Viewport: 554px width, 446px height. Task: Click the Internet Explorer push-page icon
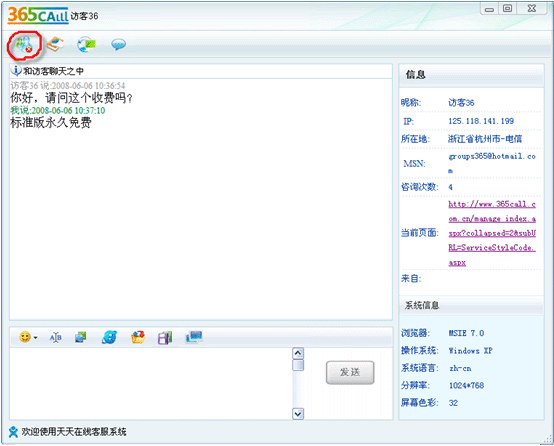[109, 338]
